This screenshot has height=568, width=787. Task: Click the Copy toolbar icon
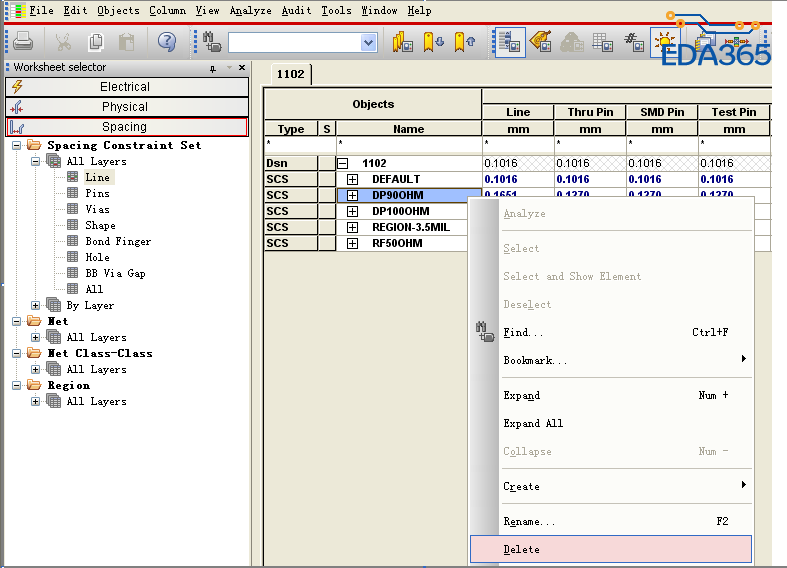(x=95, y=42)
